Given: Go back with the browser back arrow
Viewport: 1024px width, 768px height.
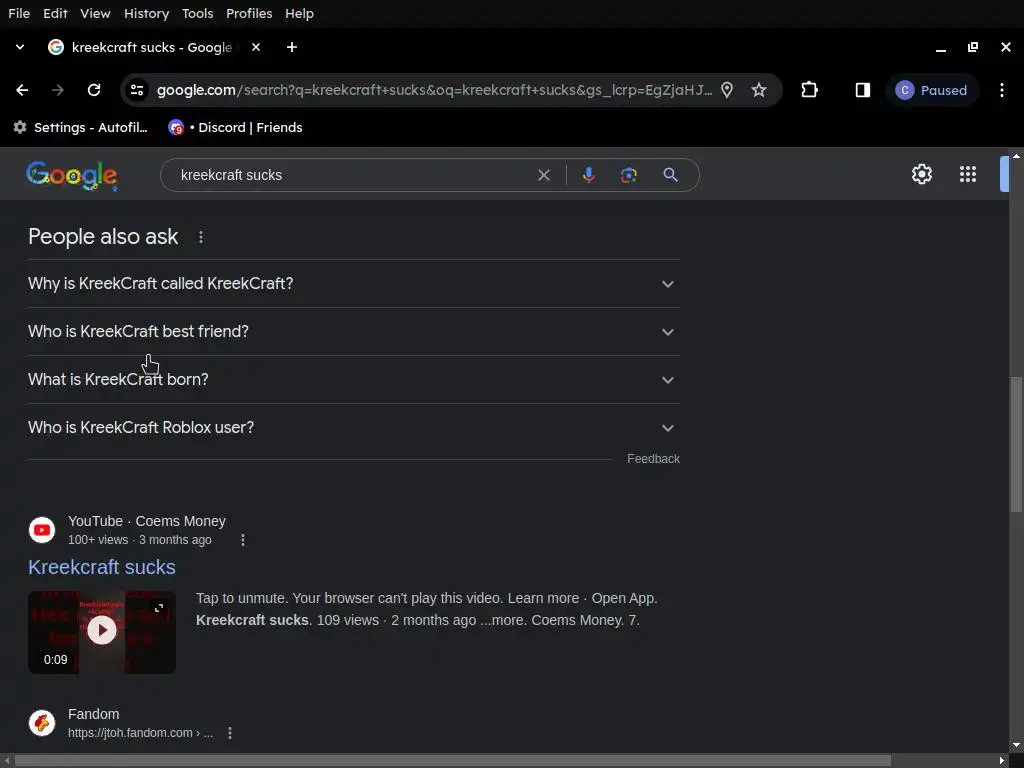Looking at the screenshot, I should pos(22,90).
